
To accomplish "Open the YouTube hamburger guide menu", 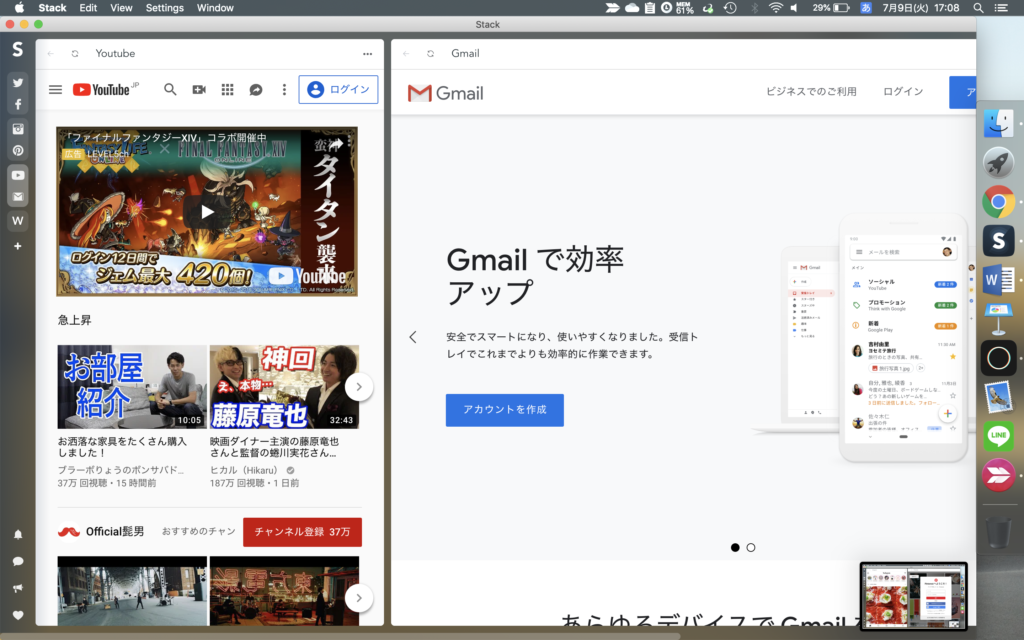I will point(56,89).
